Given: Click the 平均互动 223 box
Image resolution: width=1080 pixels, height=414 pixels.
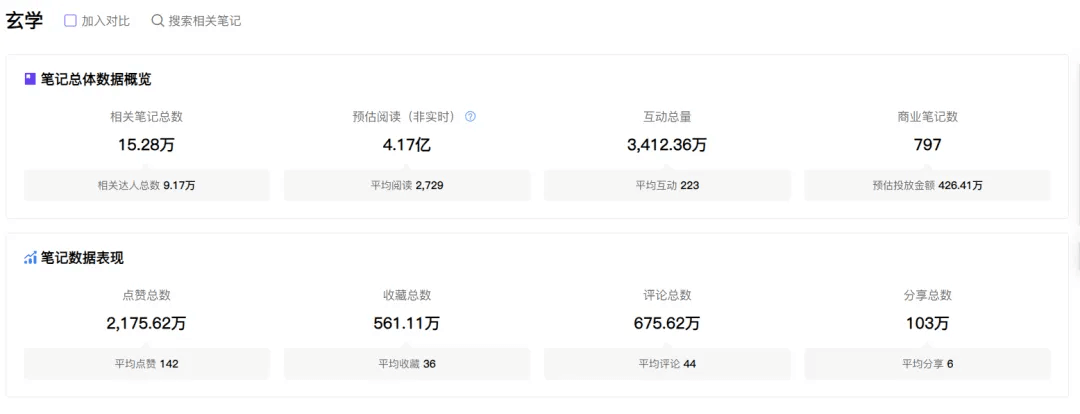Looking at the screenshot, I should pyautogui.click(x=667, y=185).
